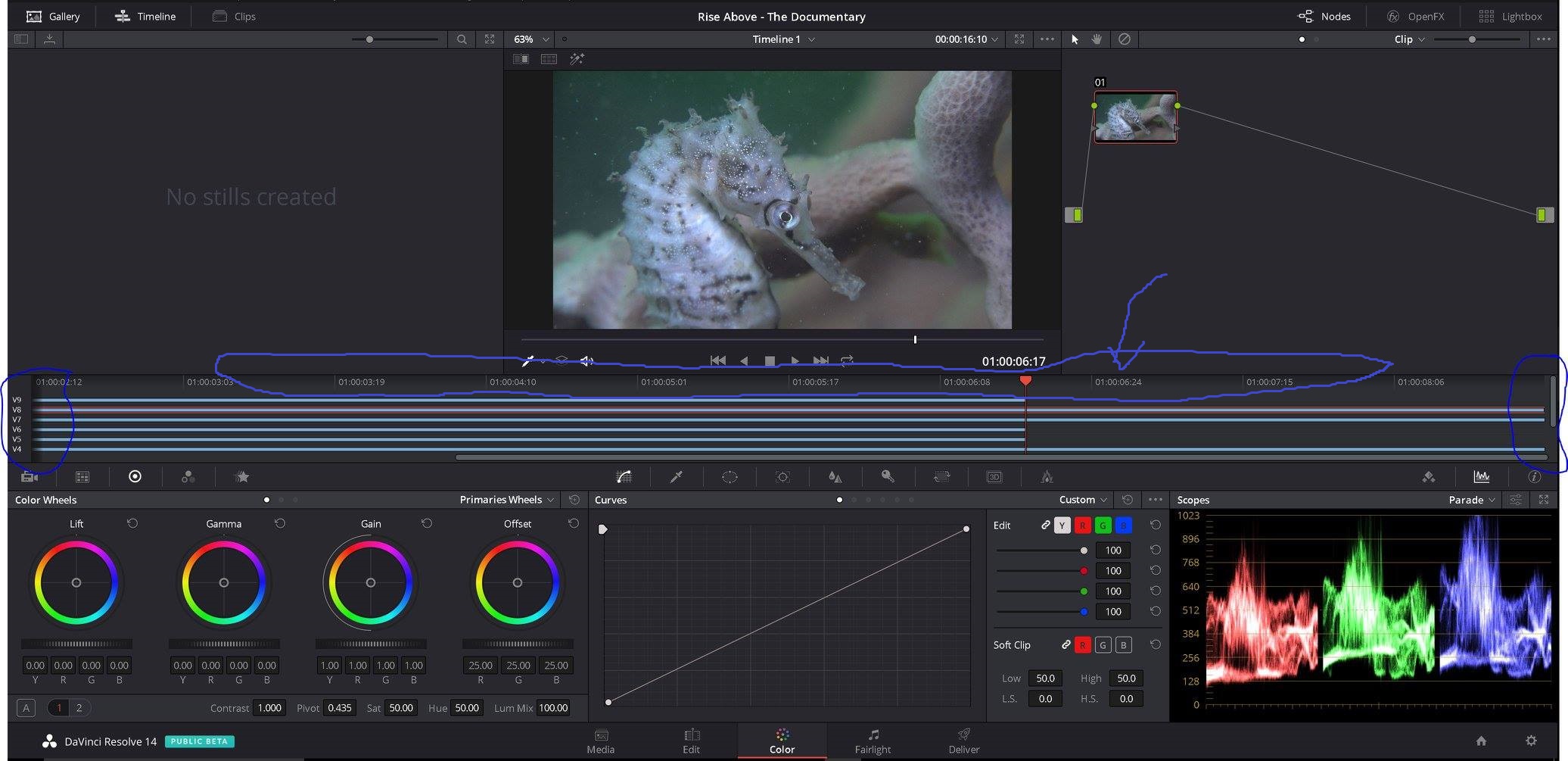The height and width of the screenshot is (761, 1568).
Task: Open the Blur palette
Action: [835, 476]
